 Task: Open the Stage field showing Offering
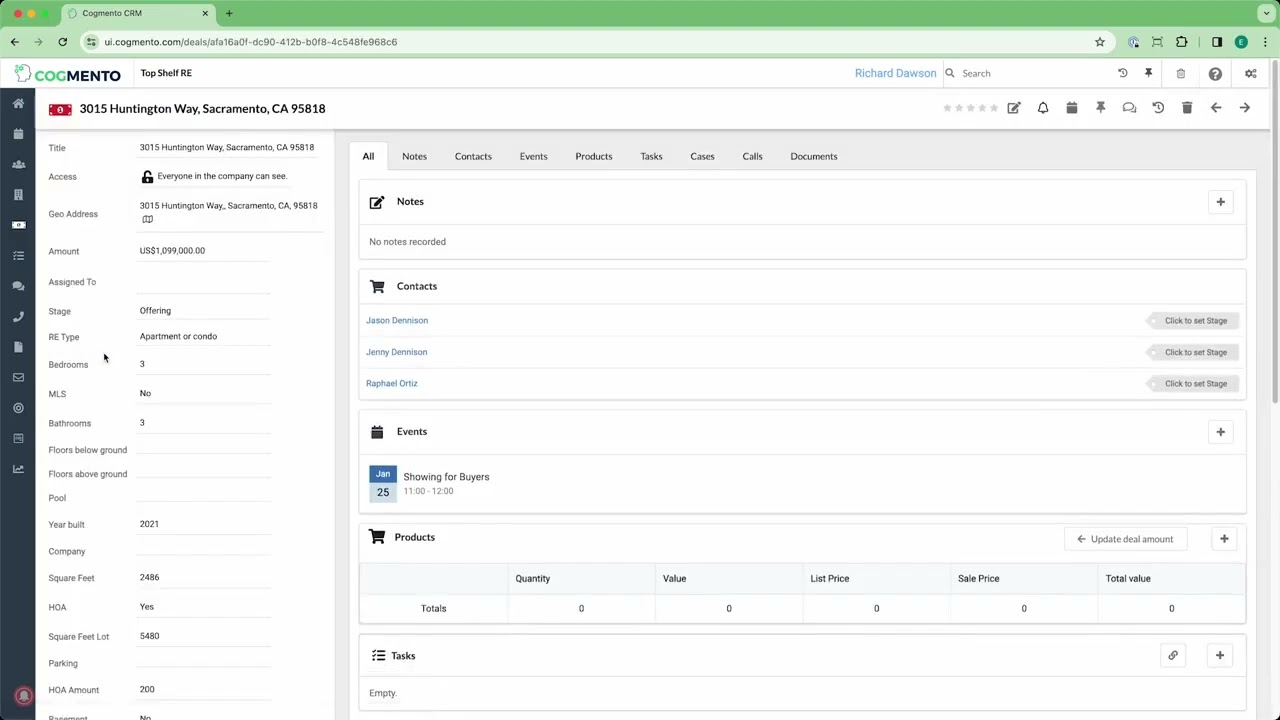pyautogui.click(x=204, y=311)
